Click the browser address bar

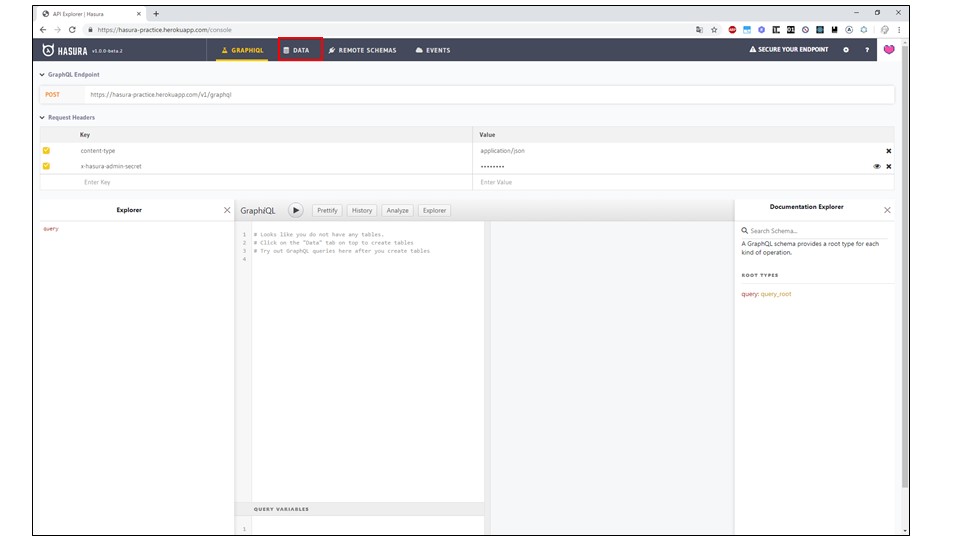(x=392, y=30)
